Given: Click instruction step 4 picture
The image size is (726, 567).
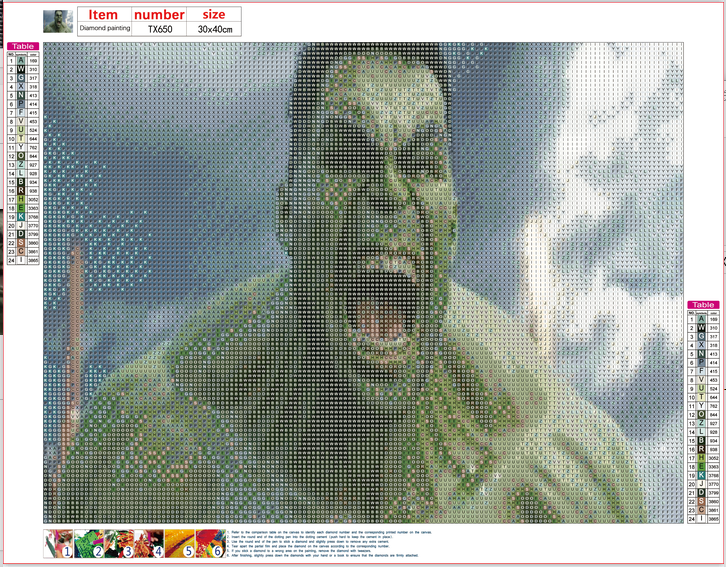Looking at the screenshot, I should click(x=150, y=545).
